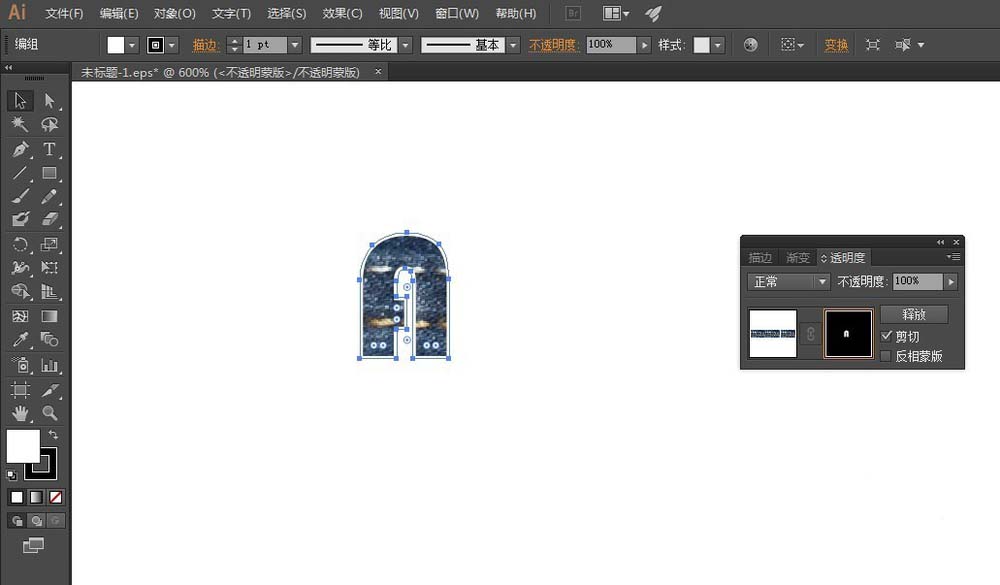Click the Stroke label link (描边)
This screenshot has width=1000, height=585.
[x=205, y=45]
